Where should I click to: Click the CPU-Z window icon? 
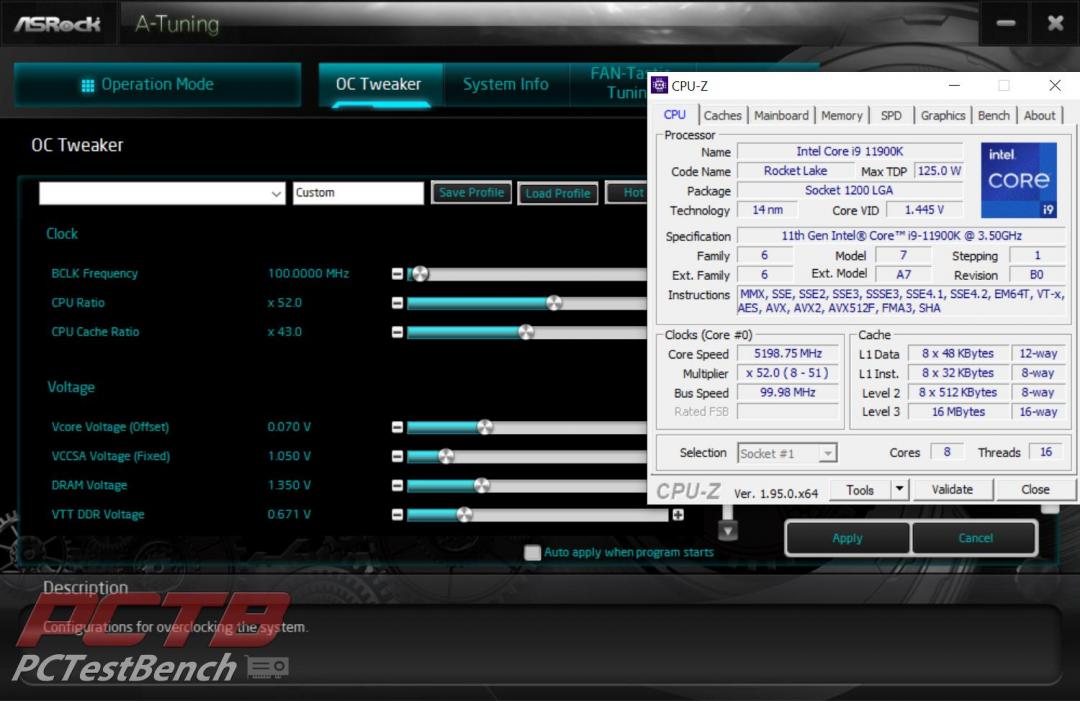pos(659,85)
